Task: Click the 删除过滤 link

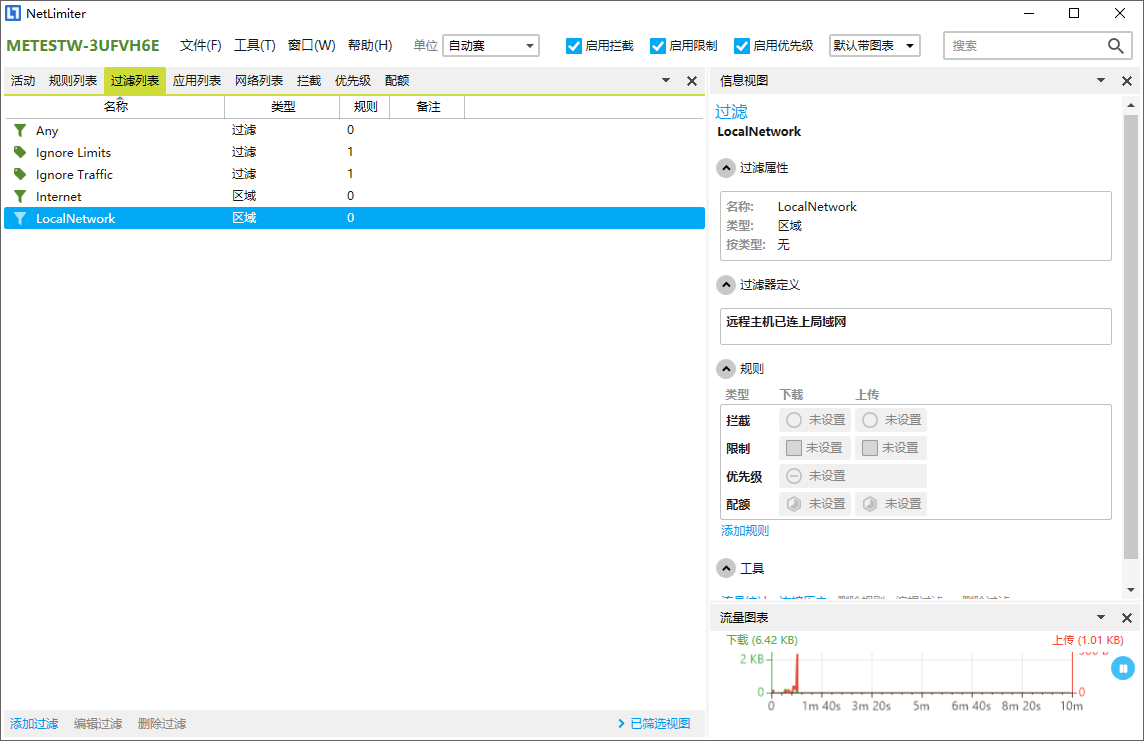Action: (162, 723)
